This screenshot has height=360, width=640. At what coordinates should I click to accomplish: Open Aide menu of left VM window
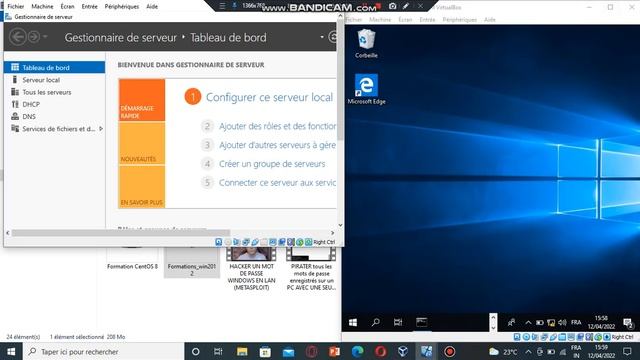tap(152, 7)
